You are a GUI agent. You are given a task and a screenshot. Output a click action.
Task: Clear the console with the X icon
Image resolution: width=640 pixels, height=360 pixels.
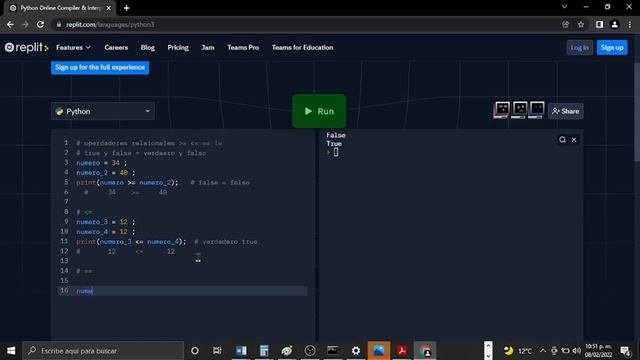point(574,140)
